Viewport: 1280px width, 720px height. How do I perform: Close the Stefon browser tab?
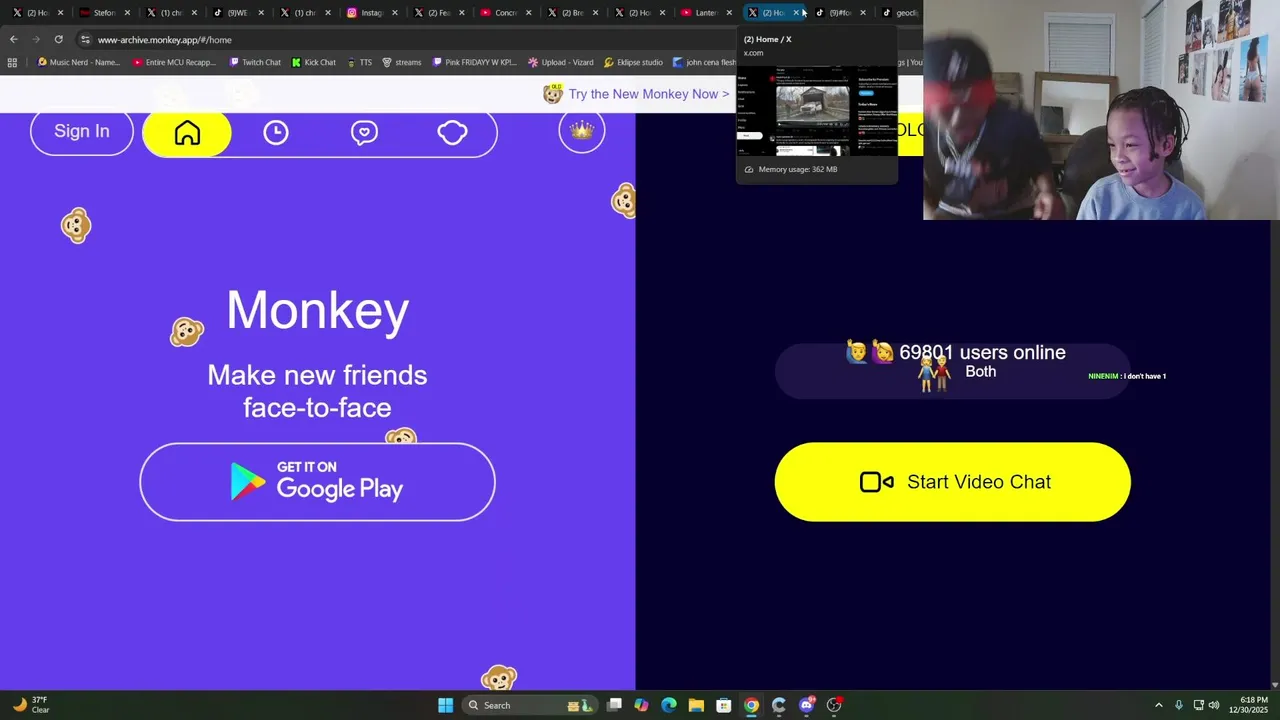[x=127, y=13]
